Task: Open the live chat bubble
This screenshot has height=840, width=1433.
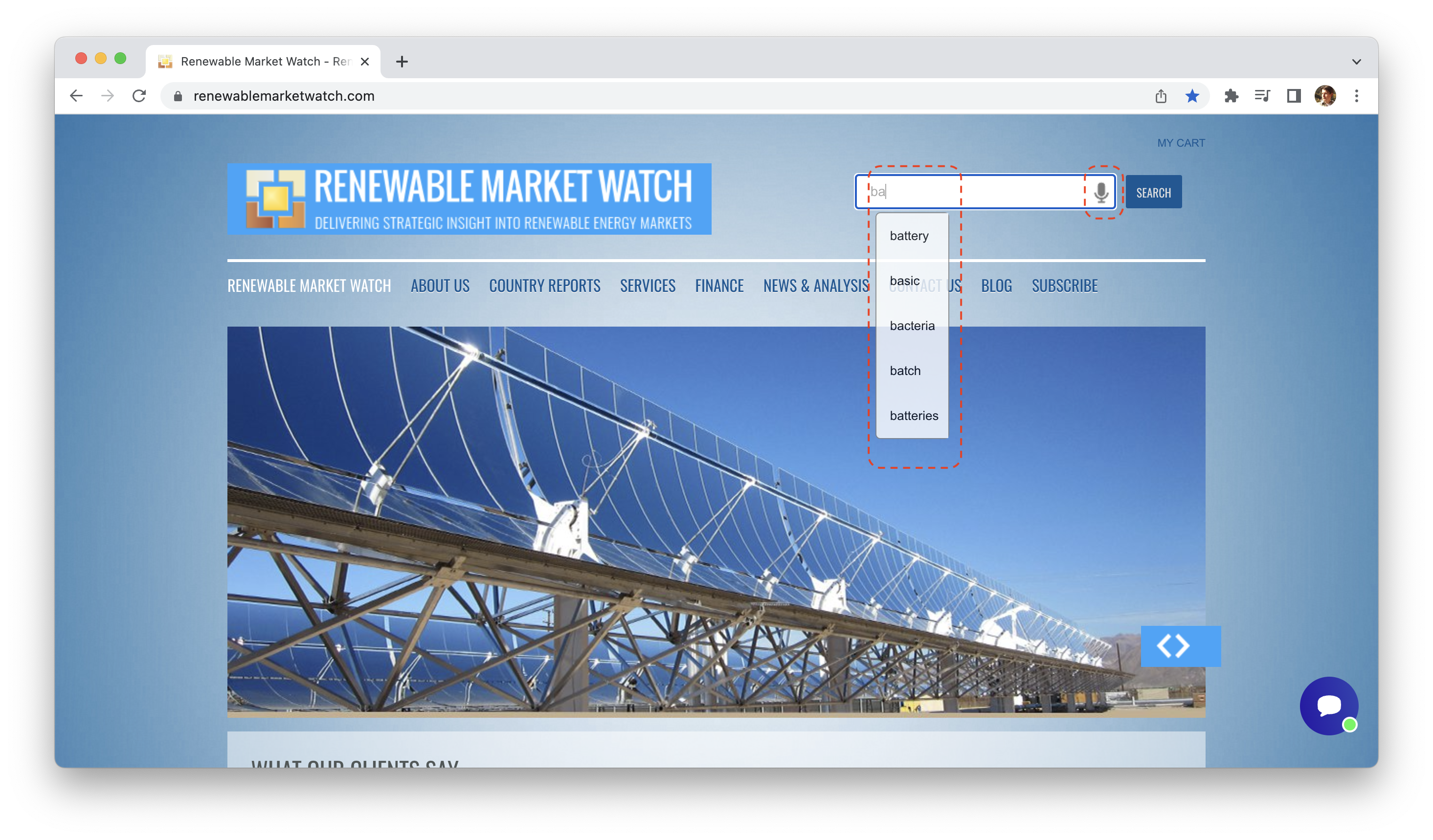Action: [x=1329, y=706]
